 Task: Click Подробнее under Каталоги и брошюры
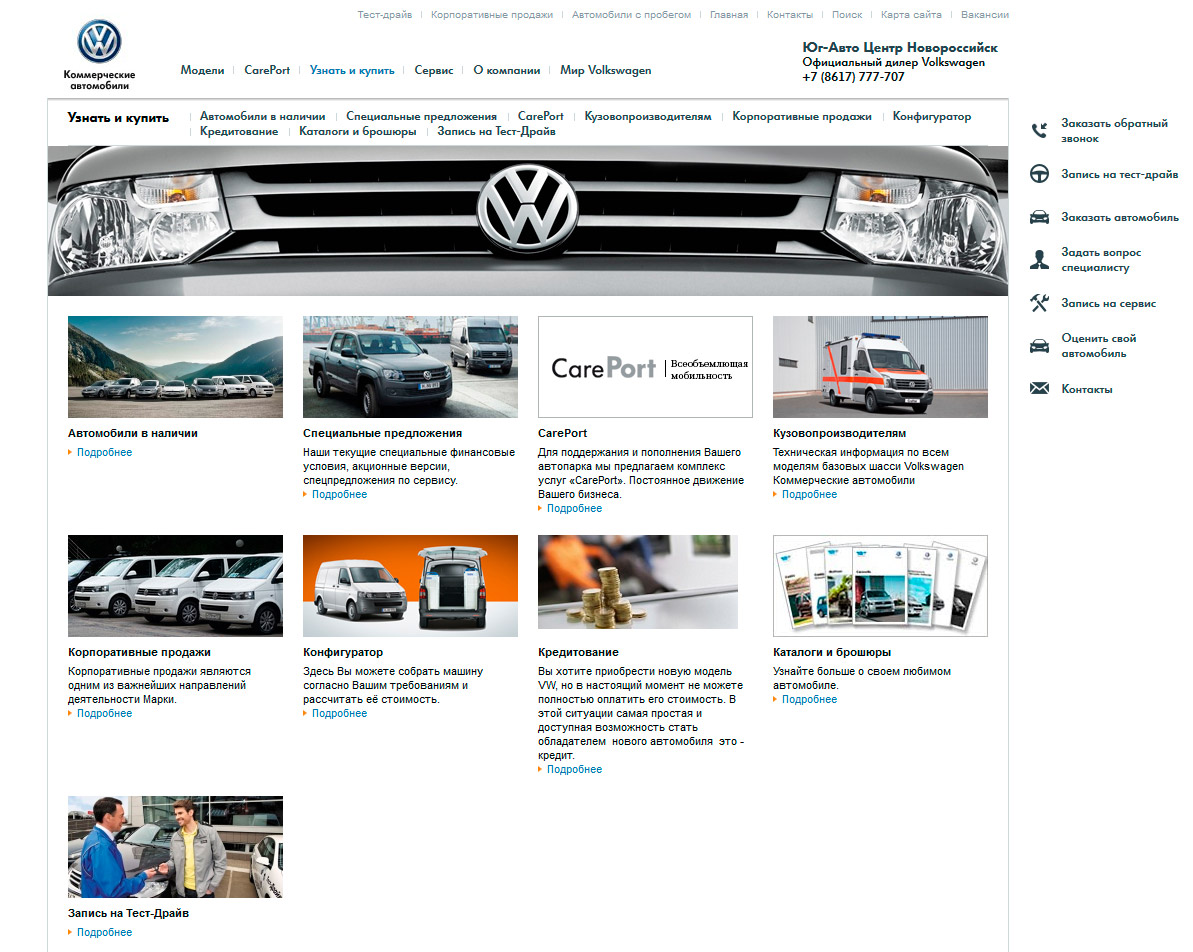[x=810, y=699]
